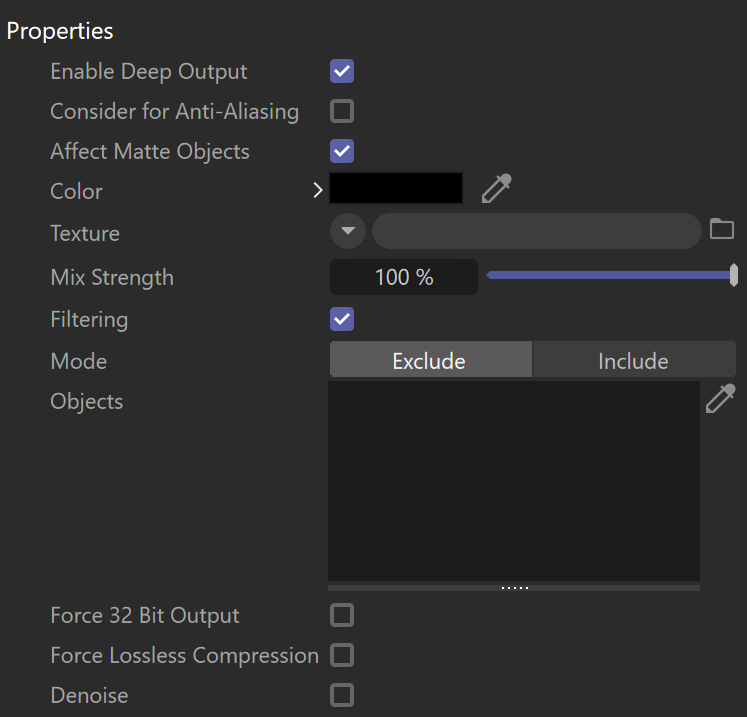
Task: Click inside the empty Objects list
Action: [514, 481]
